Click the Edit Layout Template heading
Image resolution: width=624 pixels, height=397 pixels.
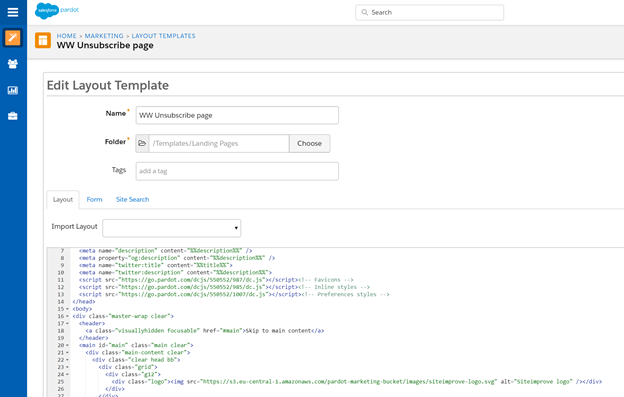108,85
